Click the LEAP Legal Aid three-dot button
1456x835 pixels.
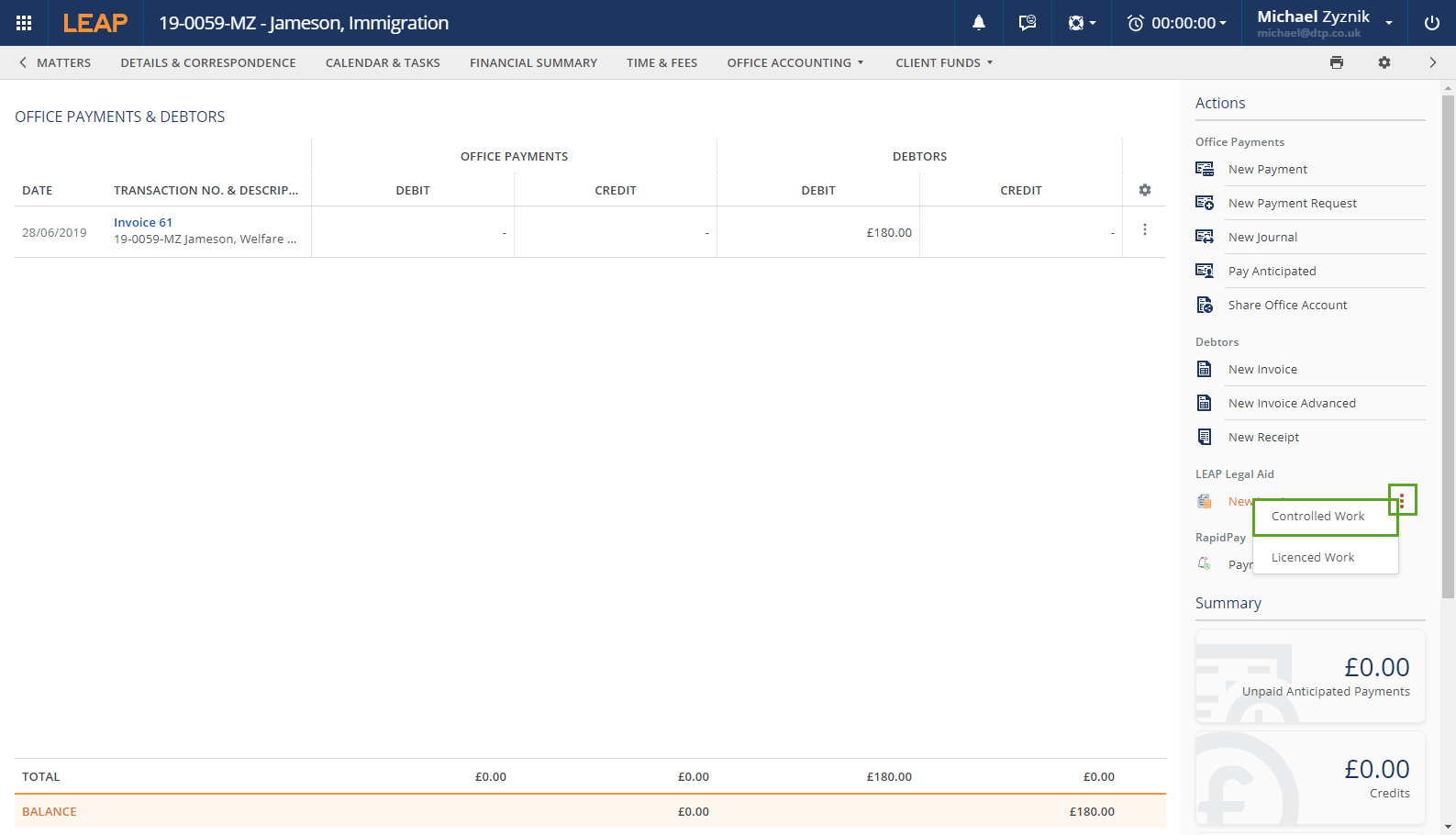(x=1402, y=500)
